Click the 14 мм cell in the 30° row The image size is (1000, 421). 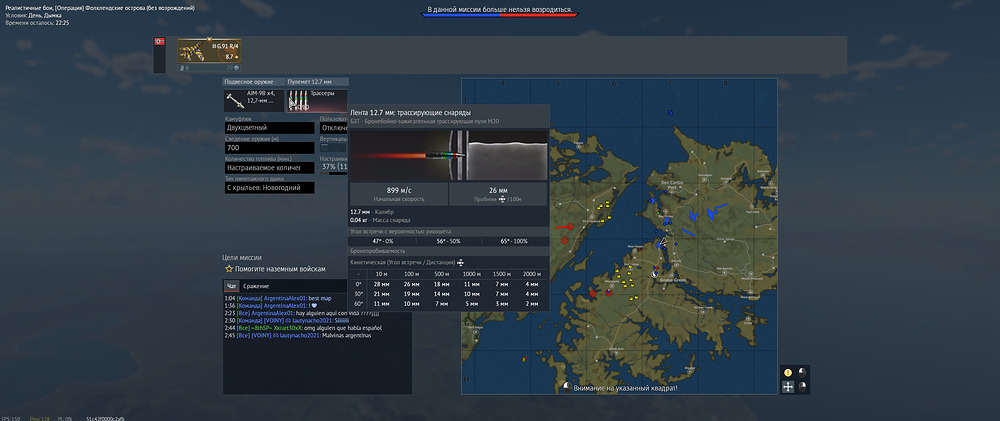(x=441, y=293)
